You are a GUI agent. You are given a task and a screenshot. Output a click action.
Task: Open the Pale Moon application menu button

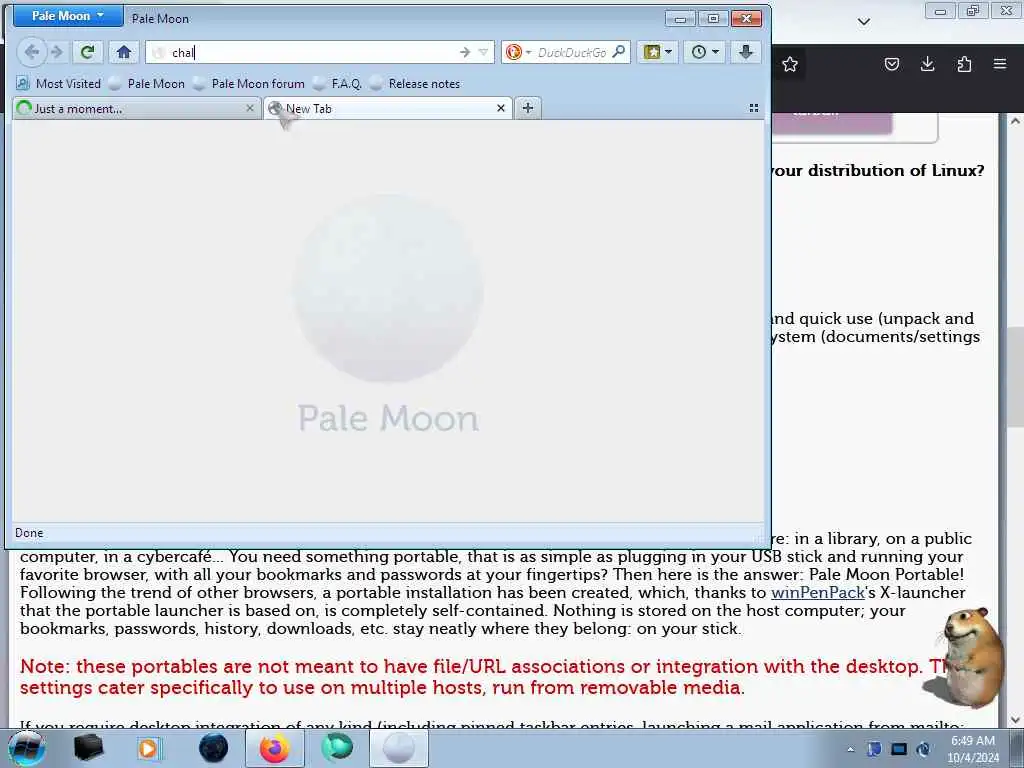coord(68,16)
